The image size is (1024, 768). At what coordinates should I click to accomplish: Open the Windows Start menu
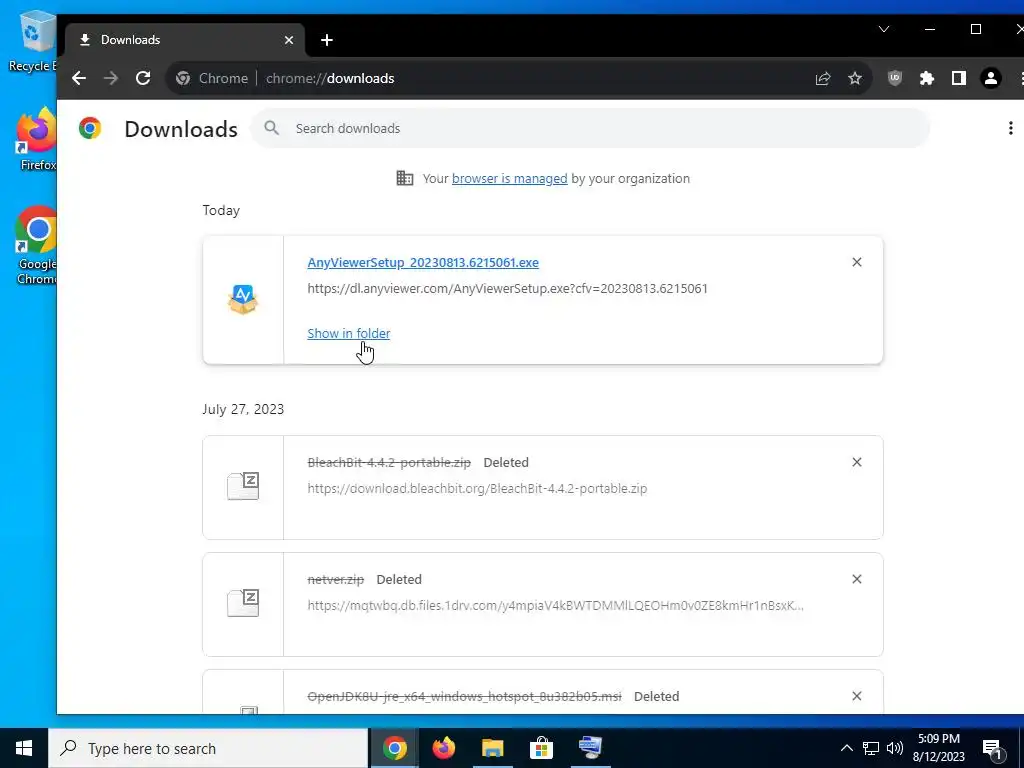click(x=24, y=748)
